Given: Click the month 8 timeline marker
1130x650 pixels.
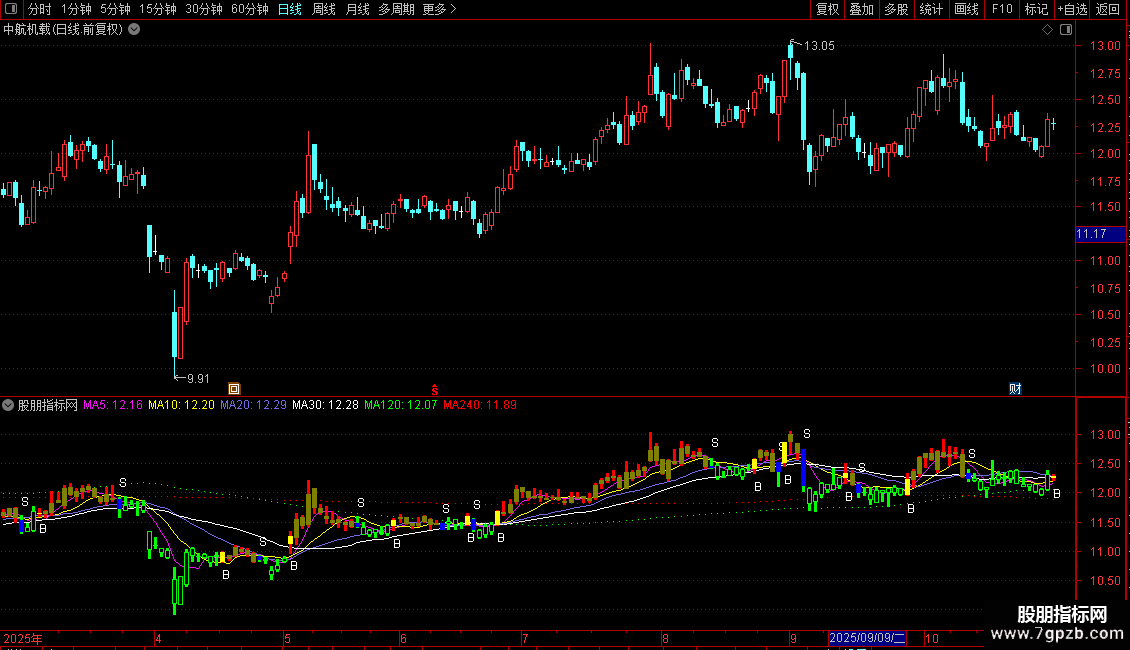Looking at the screenshot, I should [665, 638].
